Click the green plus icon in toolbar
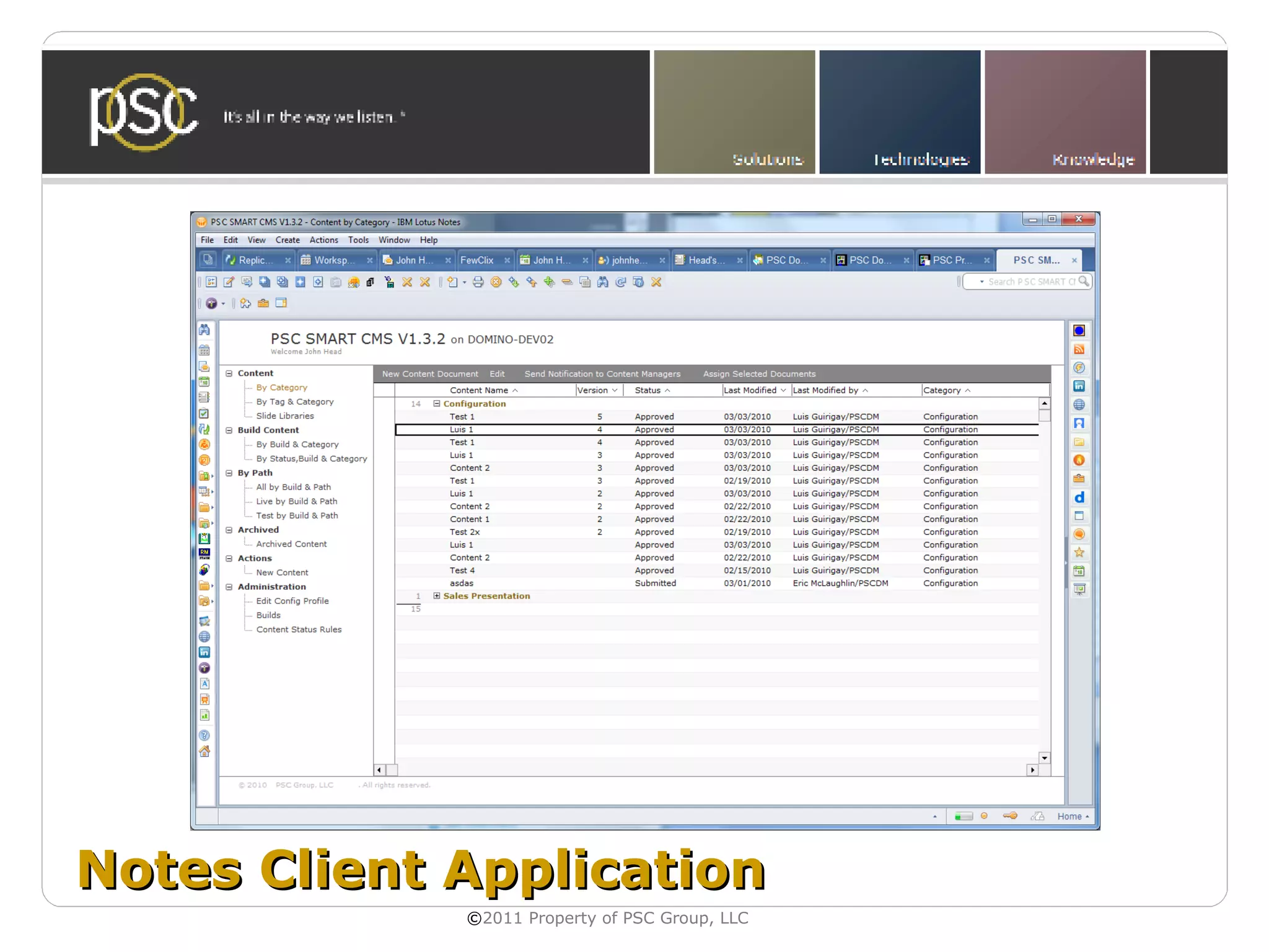This screenshot has height=952, width=1269. 549,282
